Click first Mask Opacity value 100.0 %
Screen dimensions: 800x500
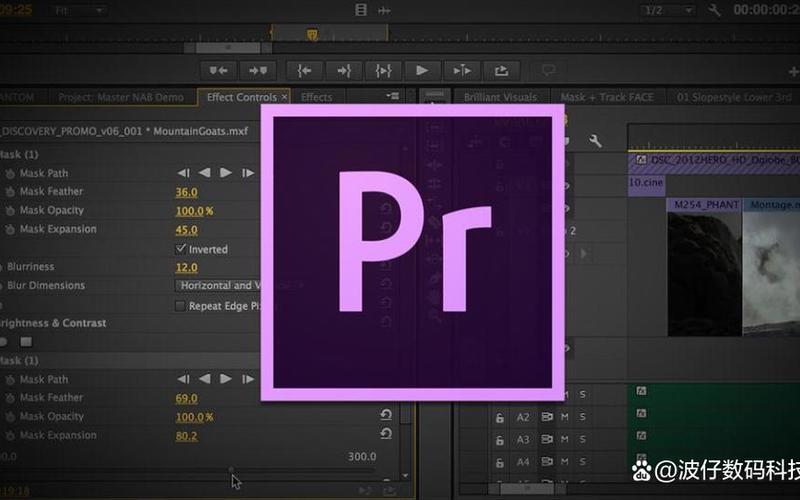pyautogui.click(x=194, y=211)
